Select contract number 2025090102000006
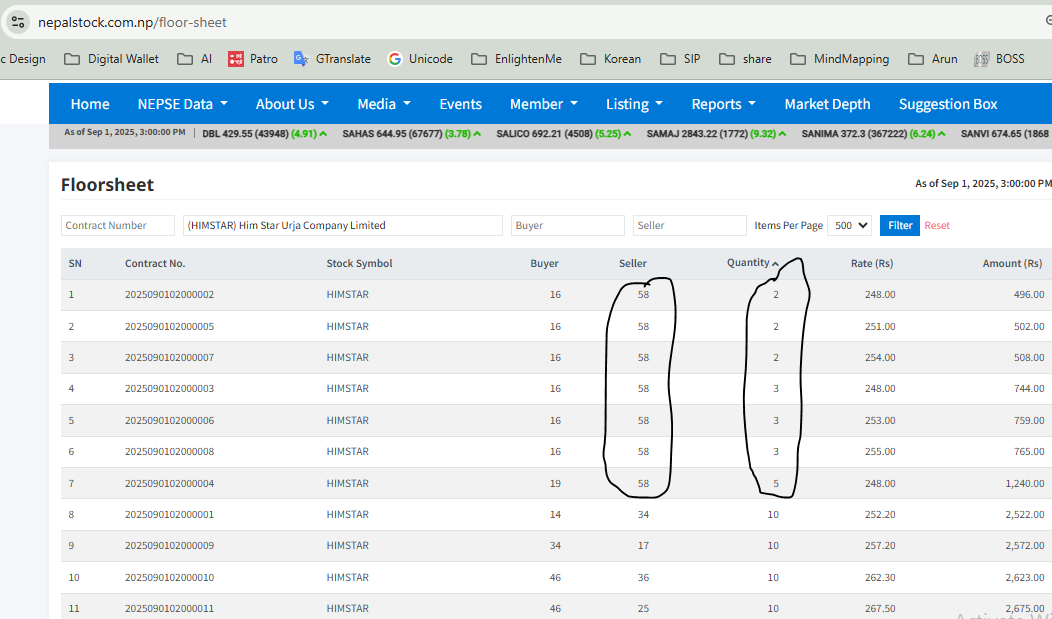1052x619 pixels. 169,420
